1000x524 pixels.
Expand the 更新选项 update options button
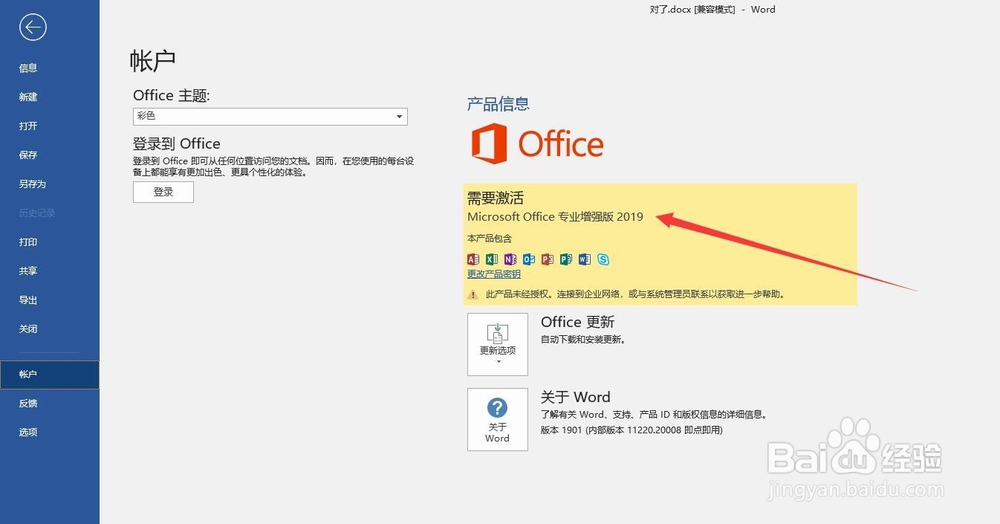point(497,344)
